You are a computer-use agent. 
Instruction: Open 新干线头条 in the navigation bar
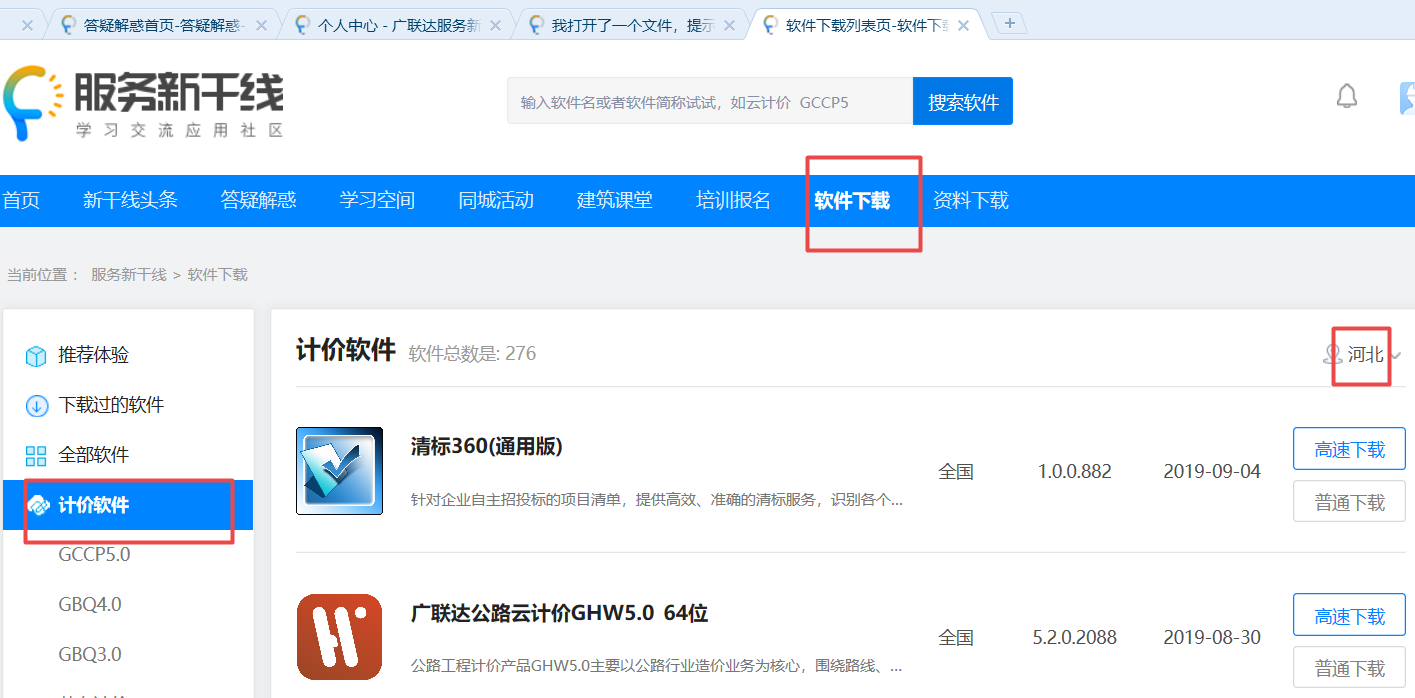[x=130, y=200]
